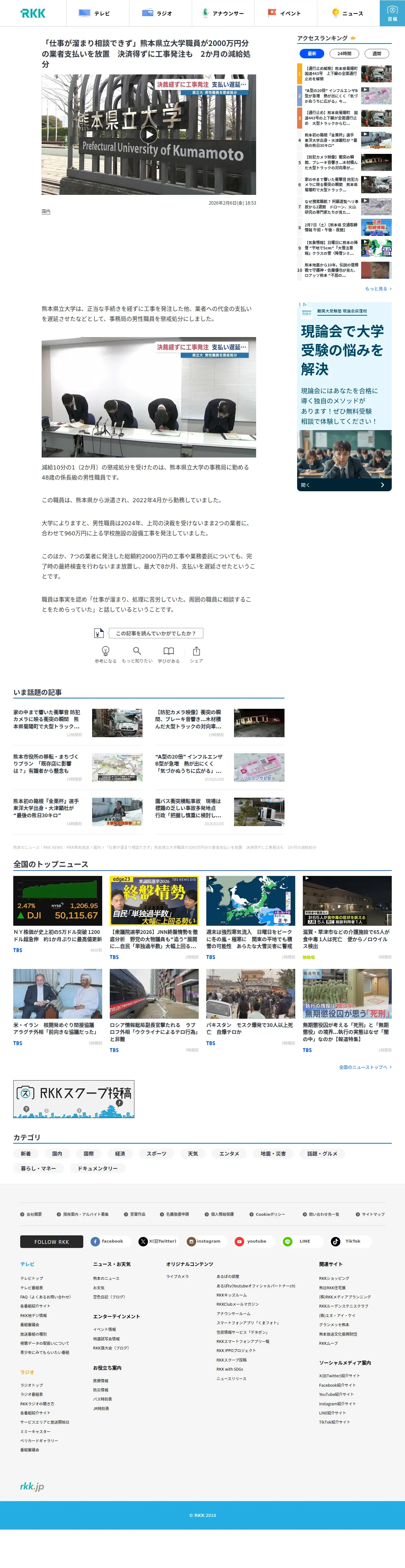Open the 採用案内・アルバイト募集 footer link
This screenshot has width=405, height=1568.
83,1214
